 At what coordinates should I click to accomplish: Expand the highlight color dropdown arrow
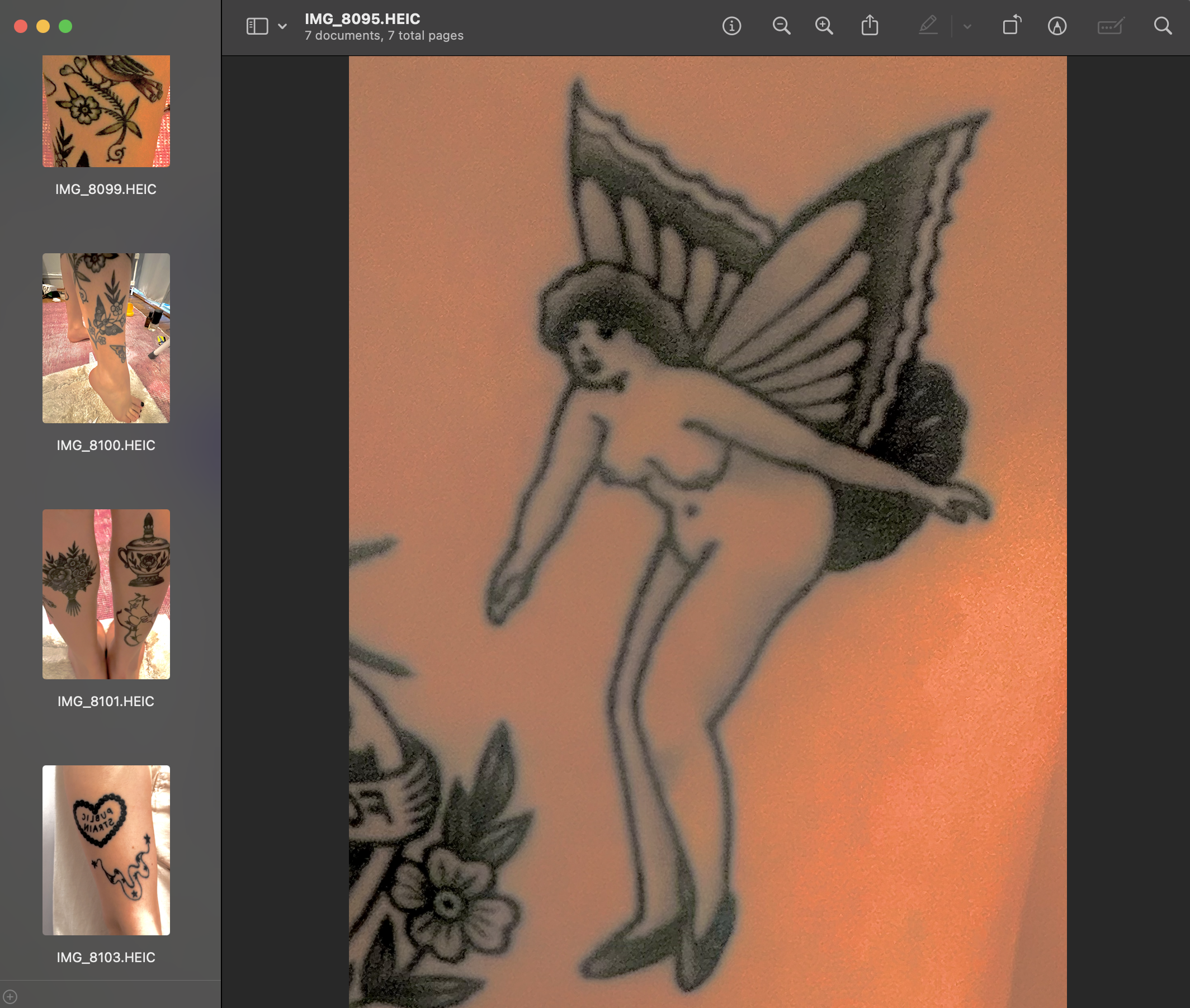(967, 26)
